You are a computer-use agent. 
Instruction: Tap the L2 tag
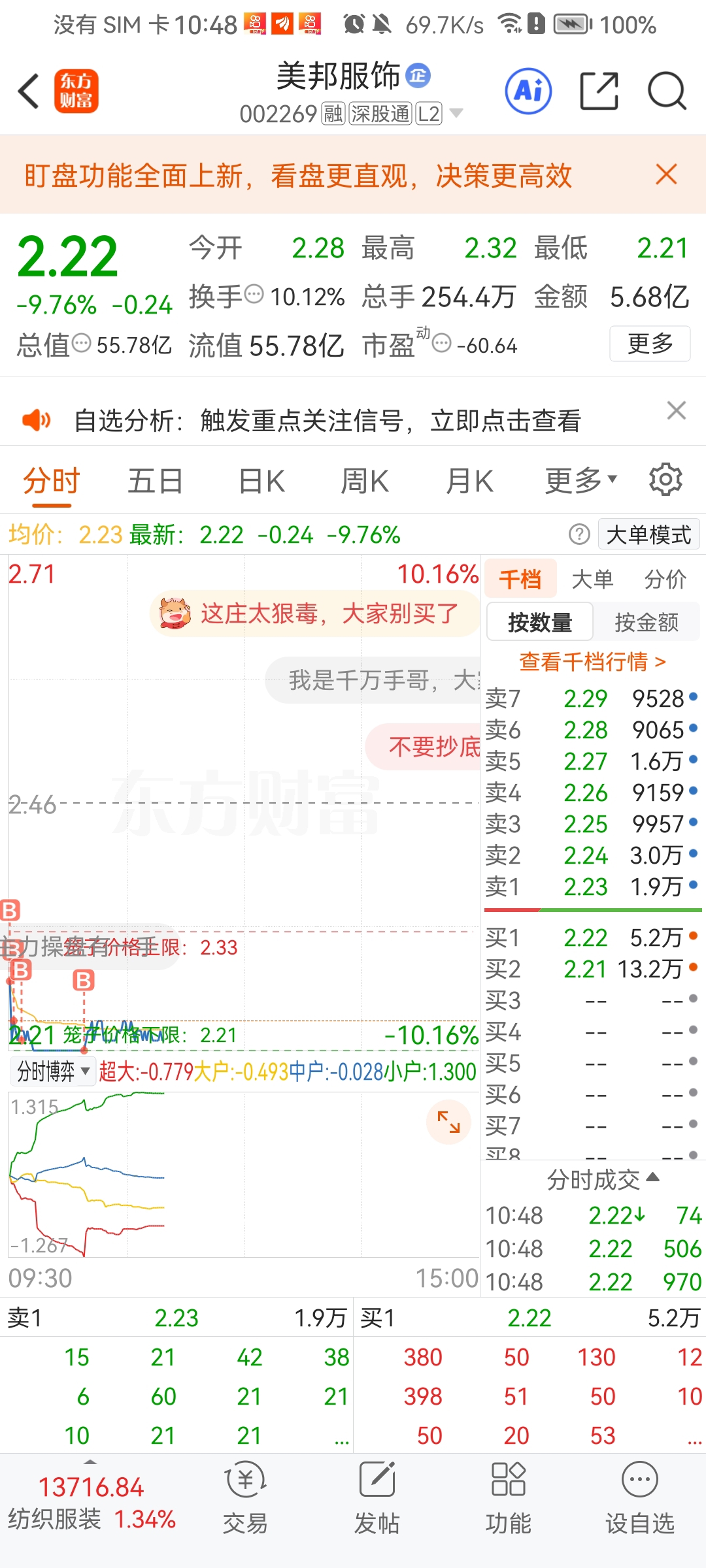pyautogui.click(x=429, y=114)
